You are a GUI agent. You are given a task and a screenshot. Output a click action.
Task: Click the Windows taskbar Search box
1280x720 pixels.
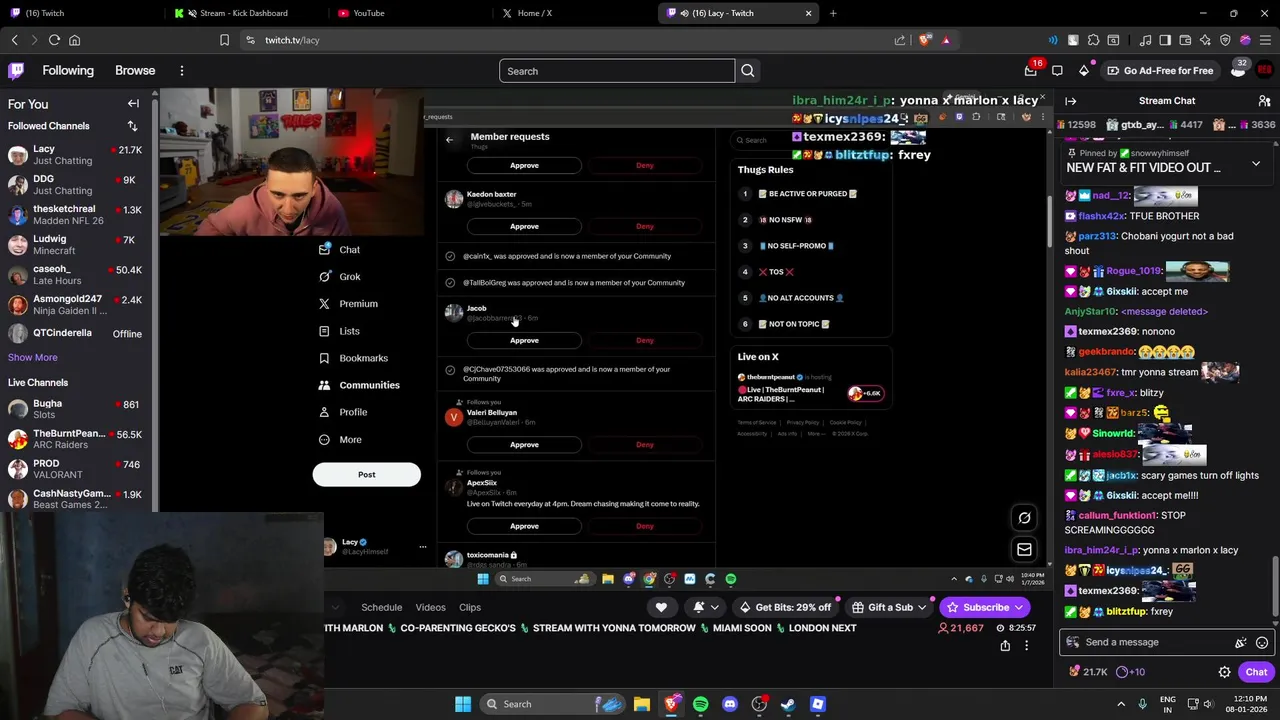(x=550, y=704)
